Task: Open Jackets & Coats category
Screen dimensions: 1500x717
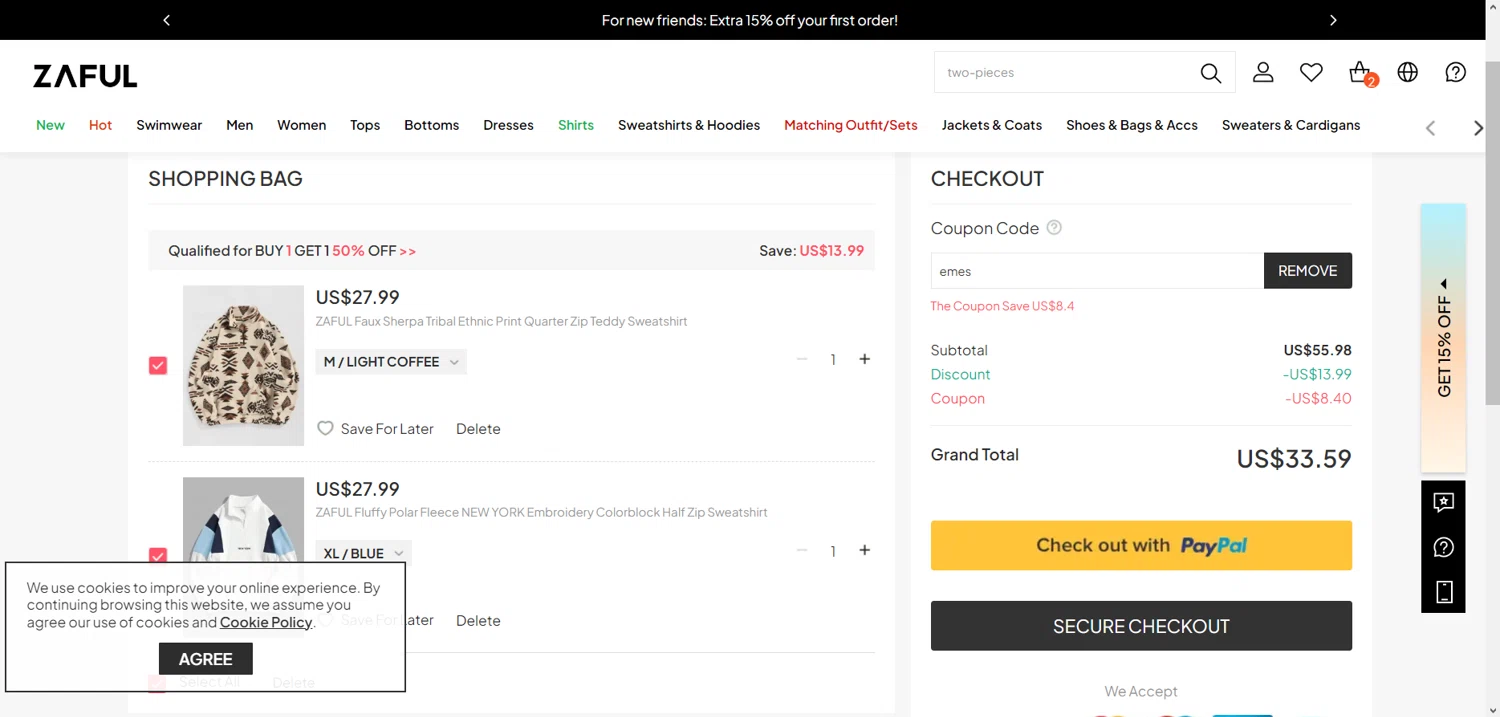Action: [x=992, y=125]
